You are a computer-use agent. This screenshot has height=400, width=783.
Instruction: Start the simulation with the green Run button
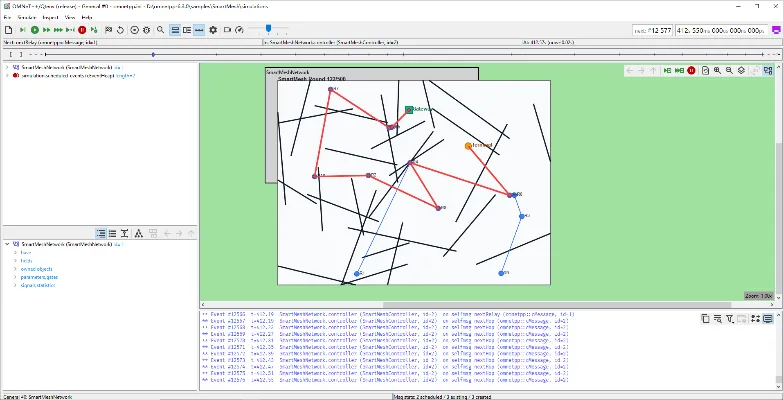[34, 30]
